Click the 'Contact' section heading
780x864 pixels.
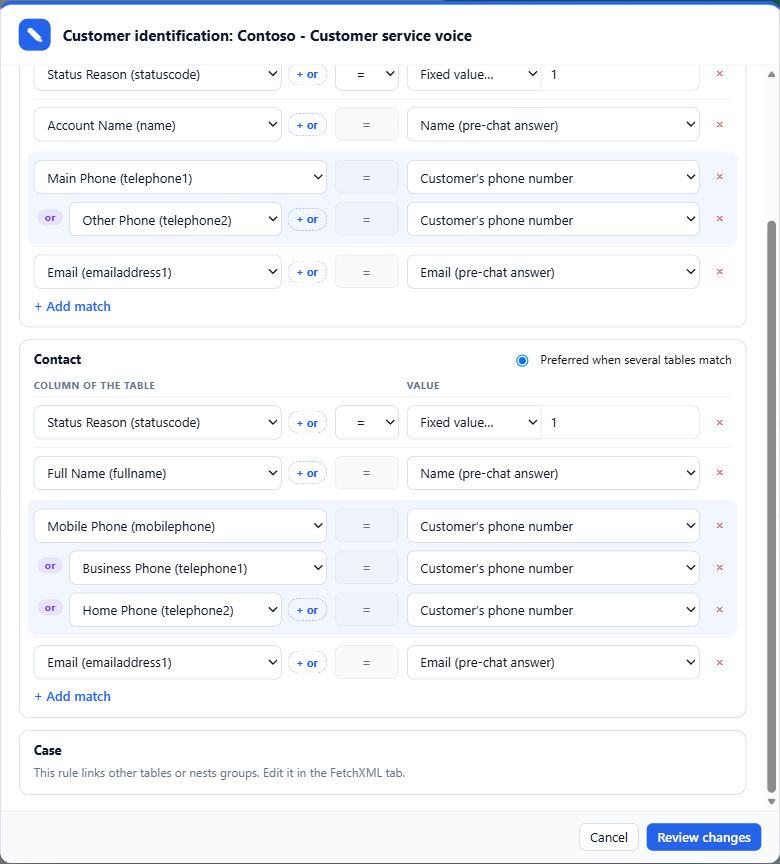[57, 359]
